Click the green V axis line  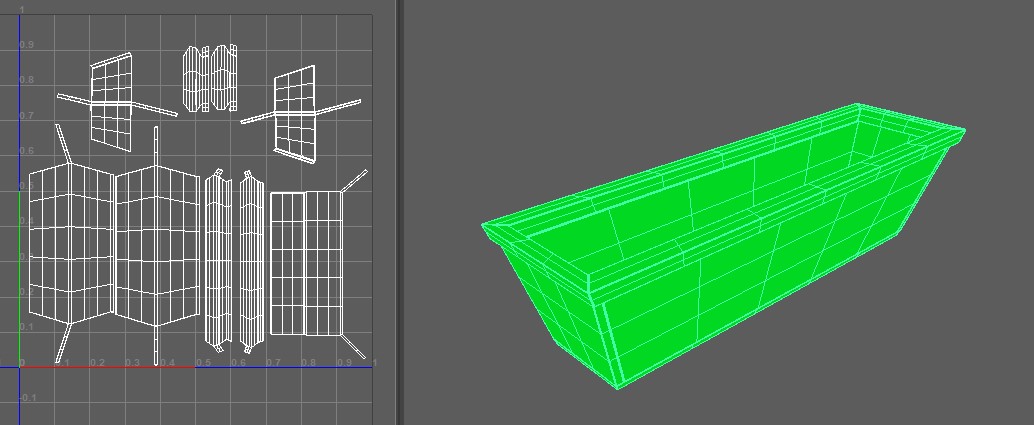[20, 280]
